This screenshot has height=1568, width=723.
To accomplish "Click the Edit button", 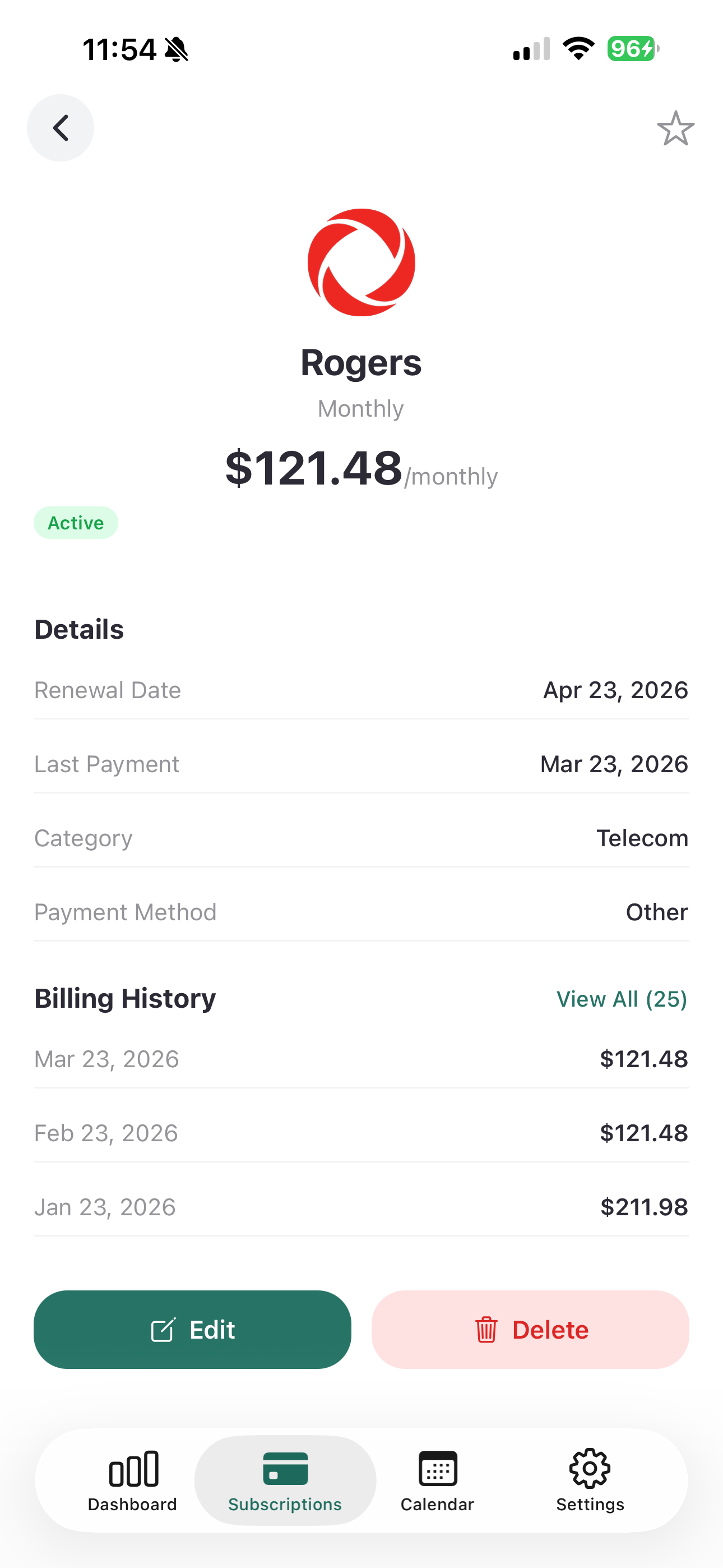I will click(x=192, y=1330).
